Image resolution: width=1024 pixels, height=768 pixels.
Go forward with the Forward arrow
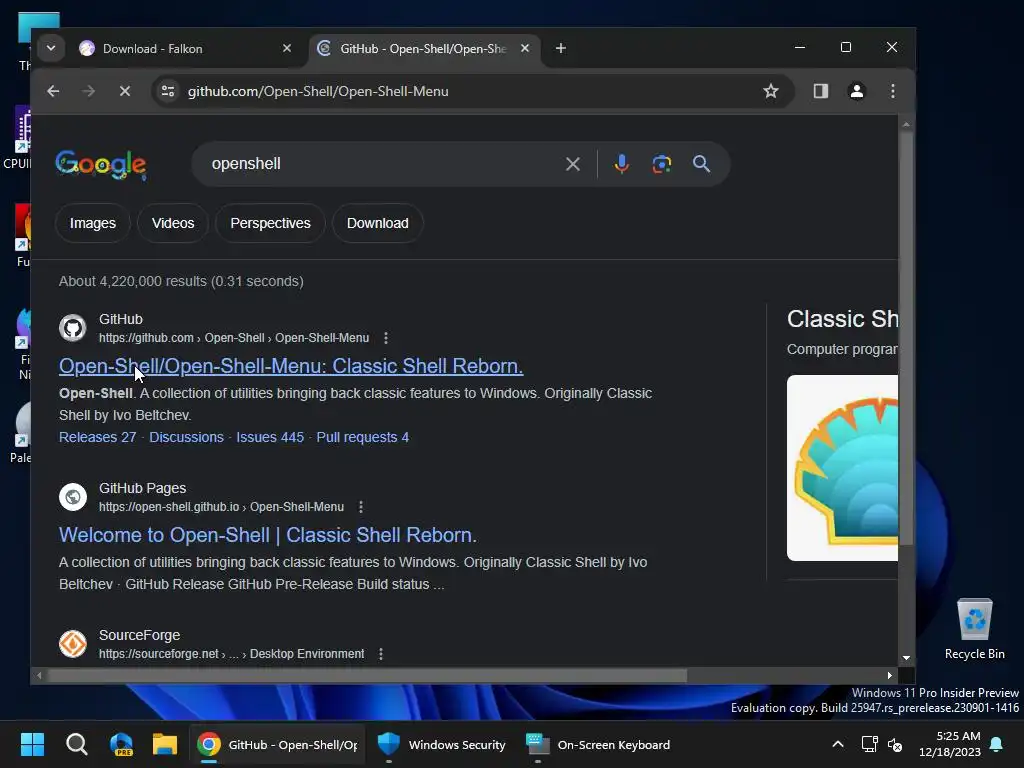click(89, 91)
